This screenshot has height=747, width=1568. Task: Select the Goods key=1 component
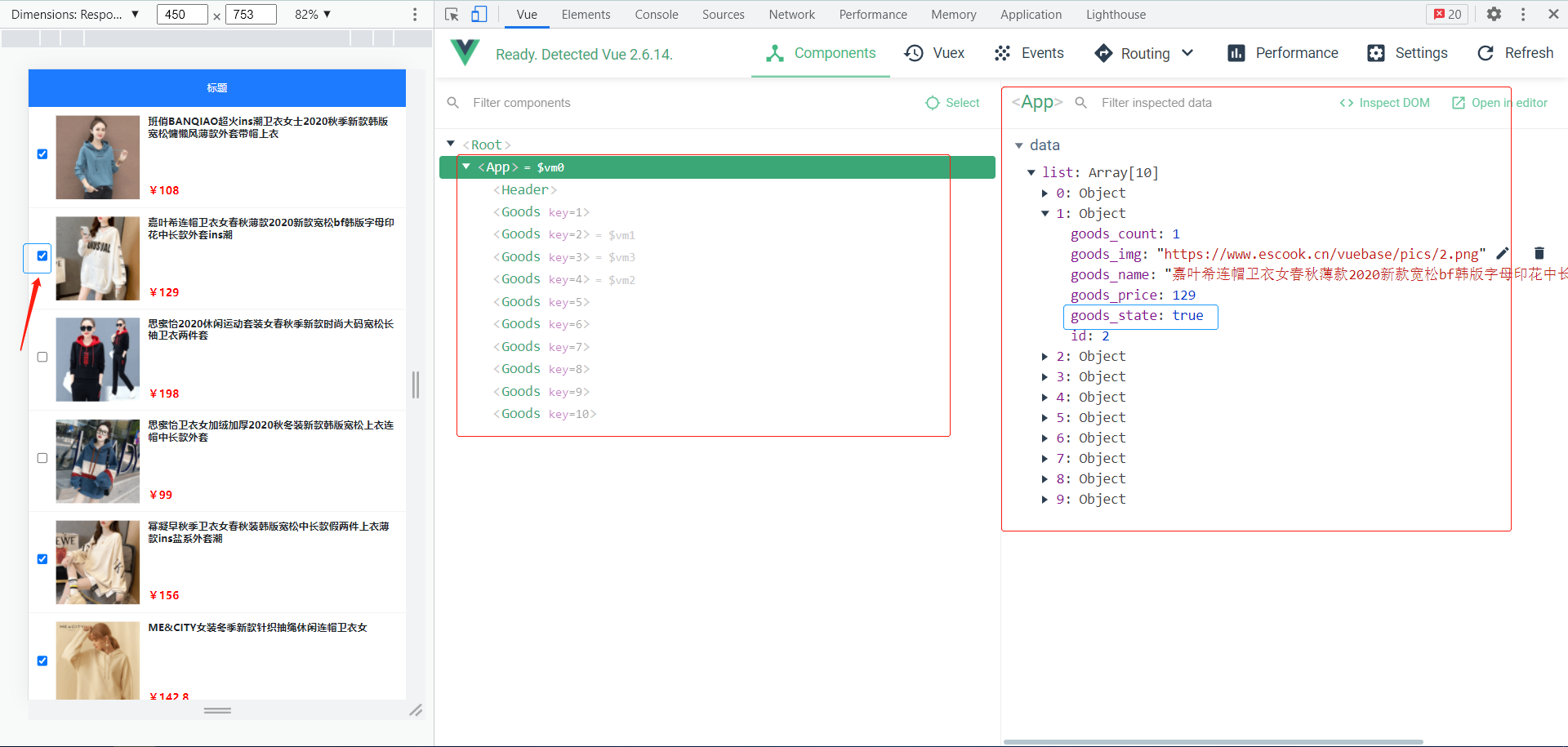point(541,212)
